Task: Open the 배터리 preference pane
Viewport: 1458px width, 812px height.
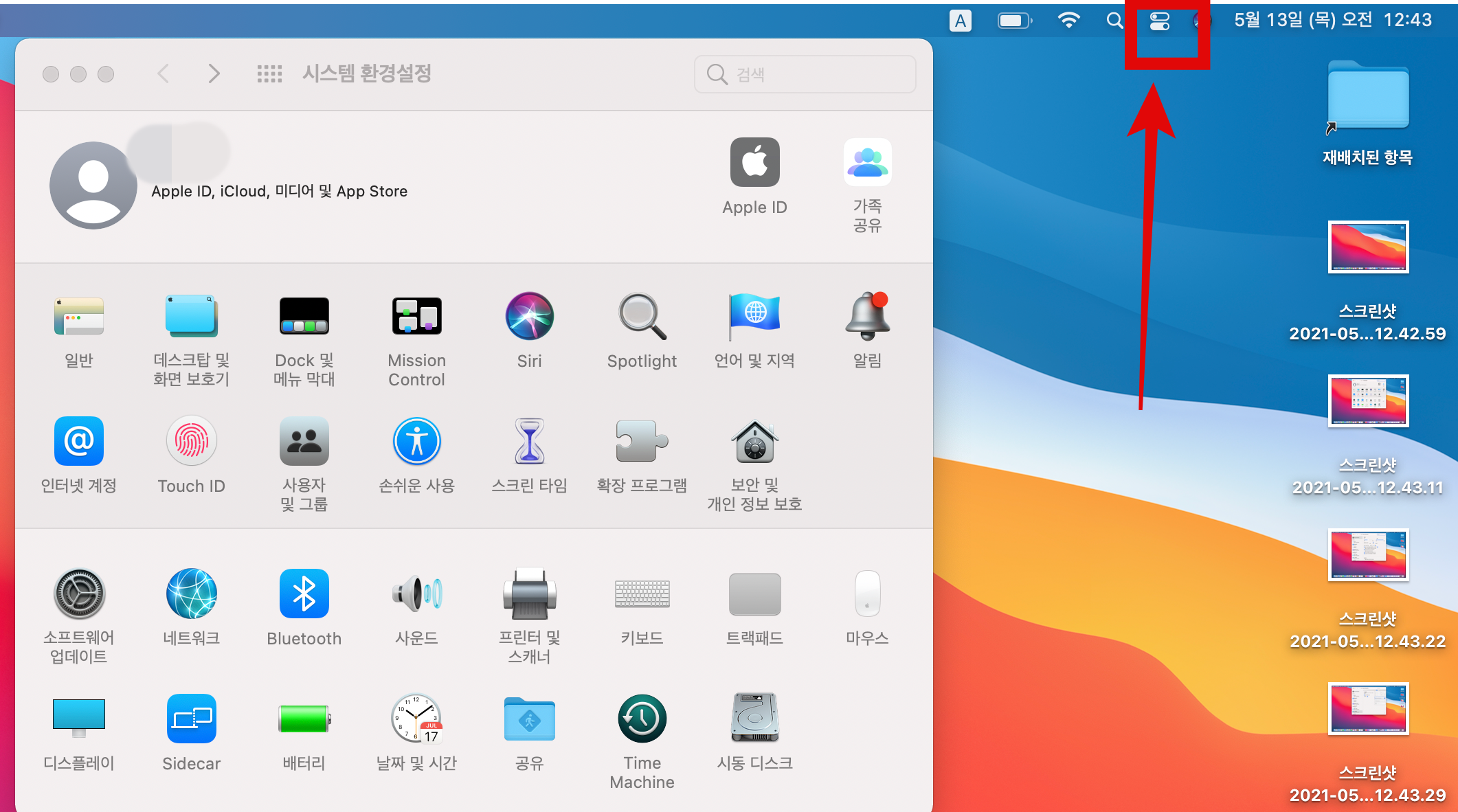Action: click(304, 719)
